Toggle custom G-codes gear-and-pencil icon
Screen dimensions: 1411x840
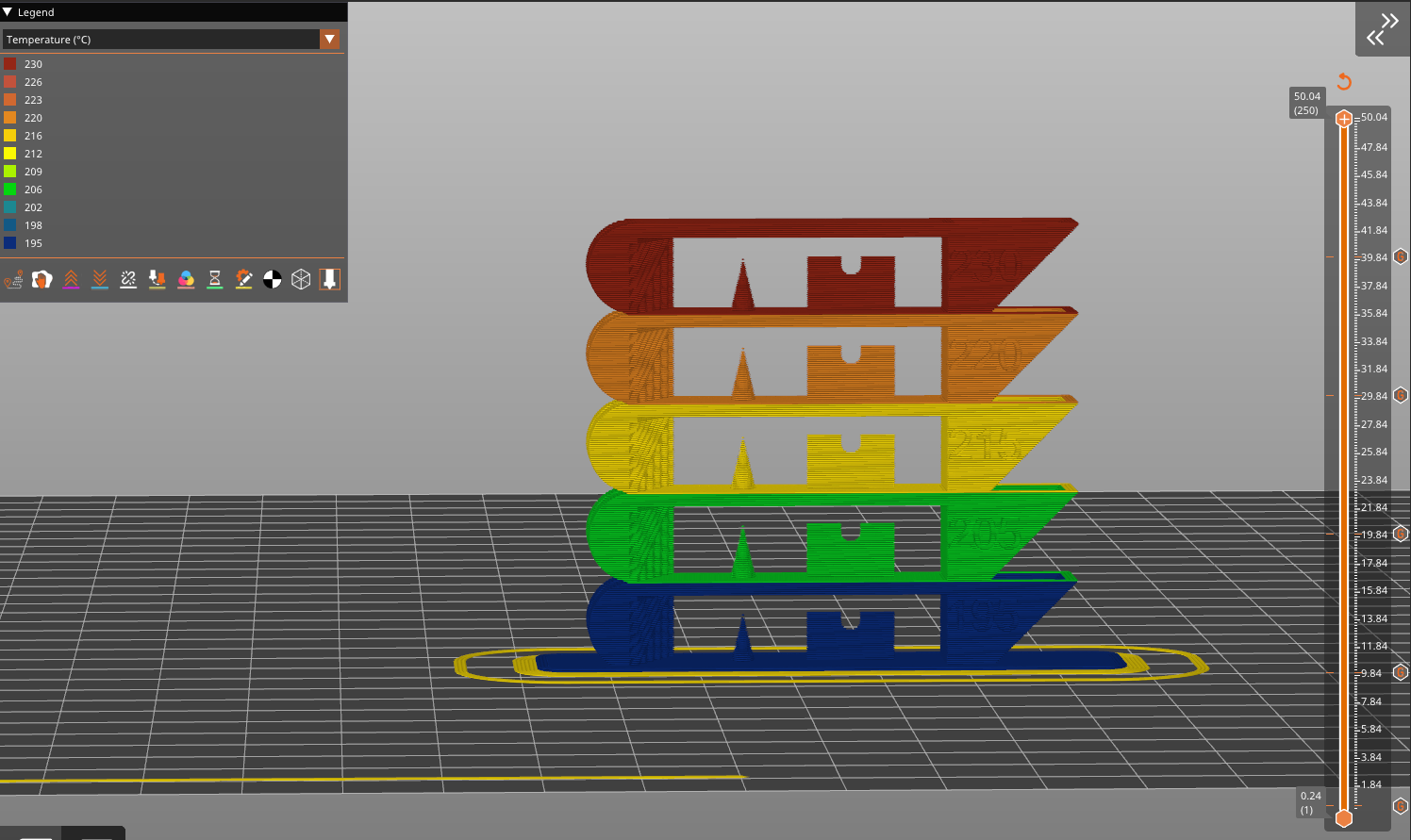coord(243,279)
